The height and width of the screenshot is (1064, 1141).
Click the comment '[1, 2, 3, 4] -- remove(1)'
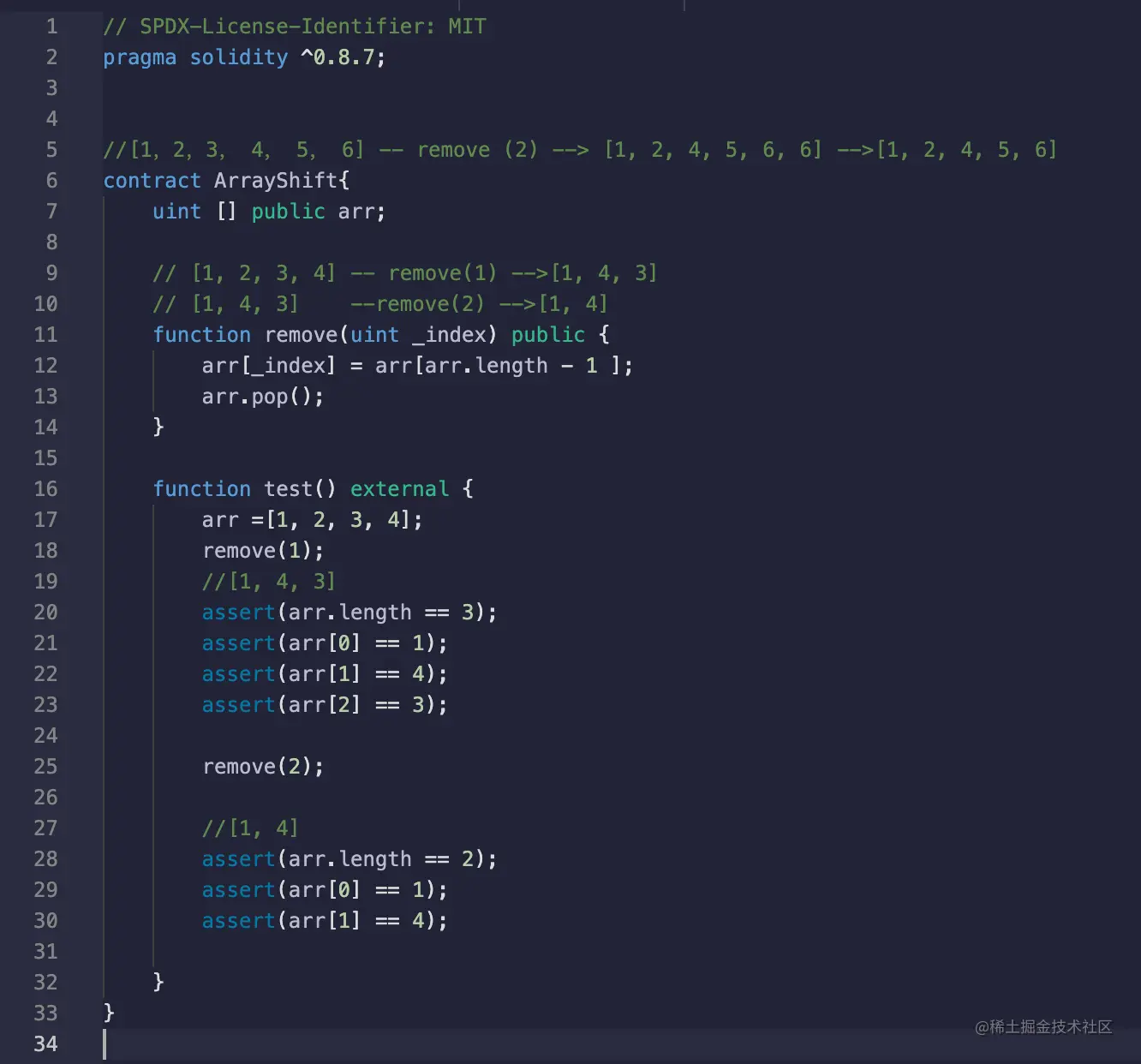405,273
